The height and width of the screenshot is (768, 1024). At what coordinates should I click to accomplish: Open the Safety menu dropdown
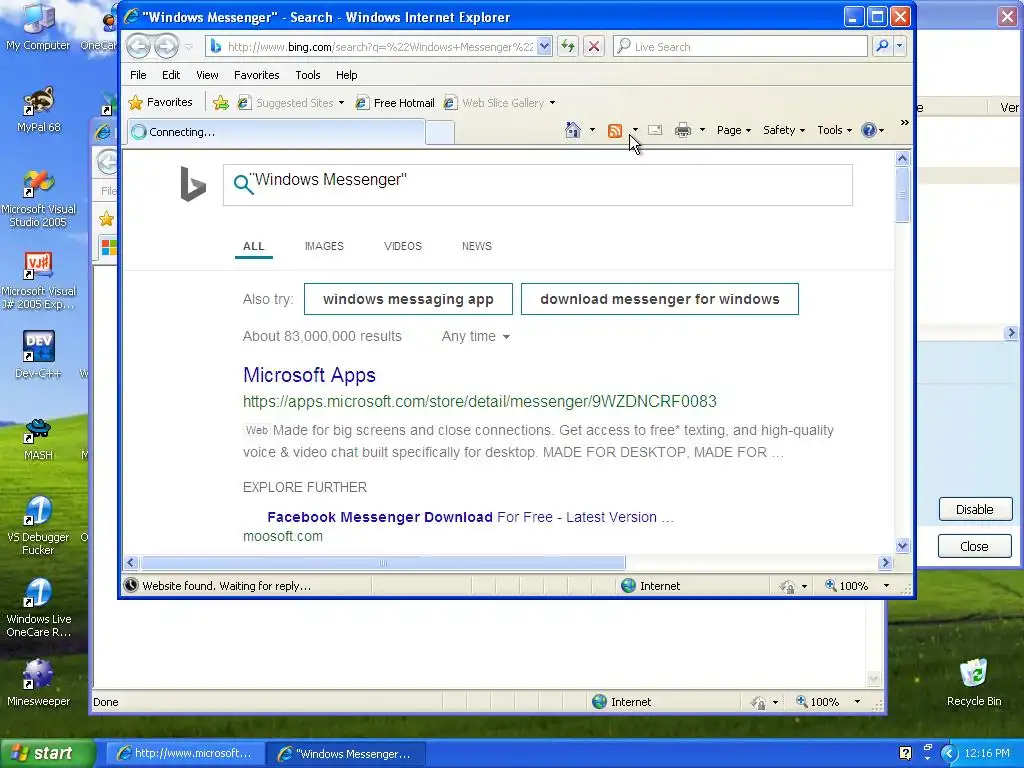[784, 130]
